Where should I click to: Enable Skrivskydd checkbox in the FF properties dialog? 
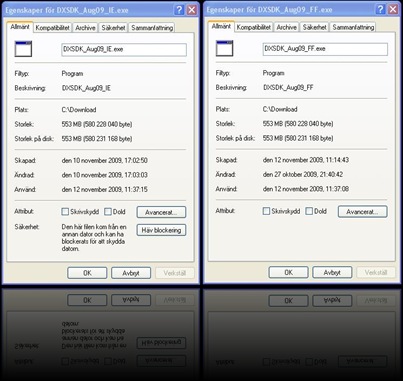266,211
